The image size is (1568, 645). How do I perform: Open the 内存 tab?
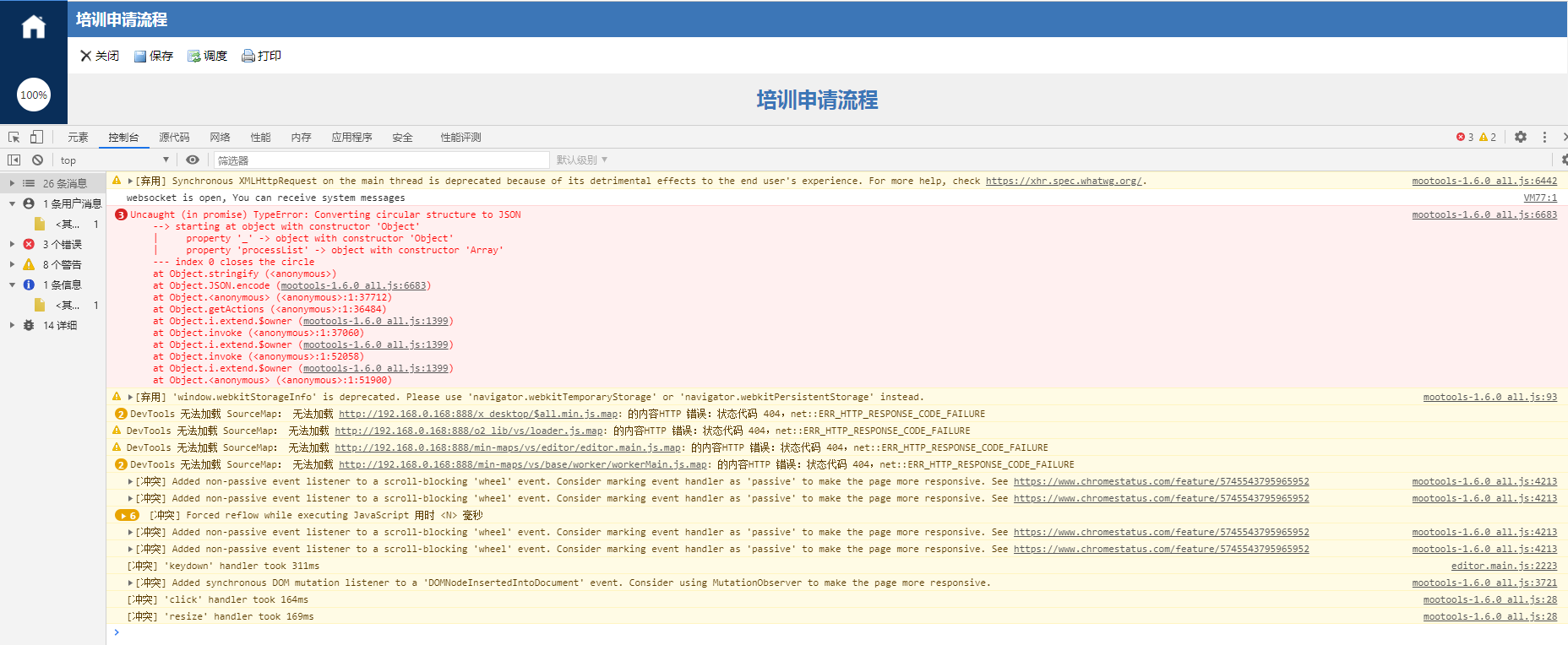point(301,138)
